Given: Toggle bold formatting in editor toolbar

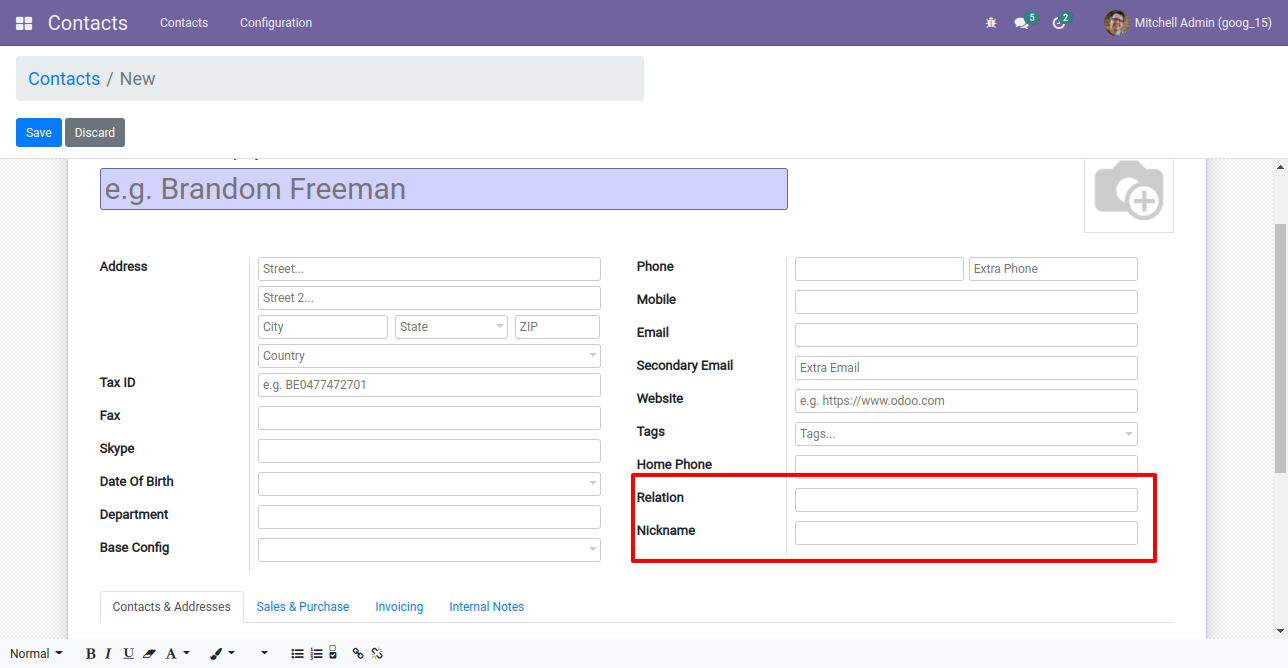Looking at the screenshot, I should 90,653.
